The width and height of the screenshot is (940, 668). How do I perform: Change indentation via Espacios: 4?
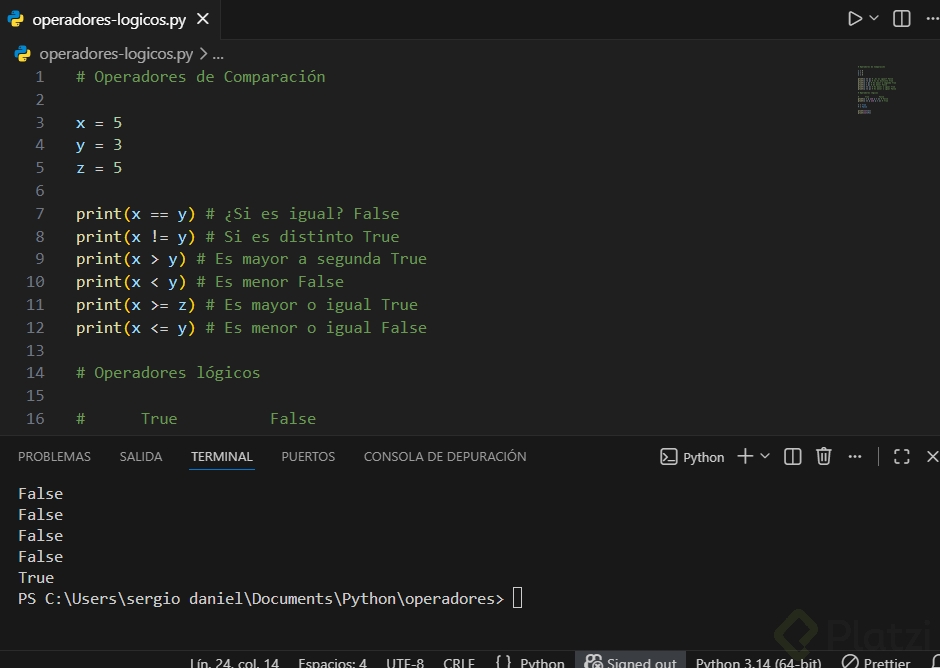[x=332, y=663]
